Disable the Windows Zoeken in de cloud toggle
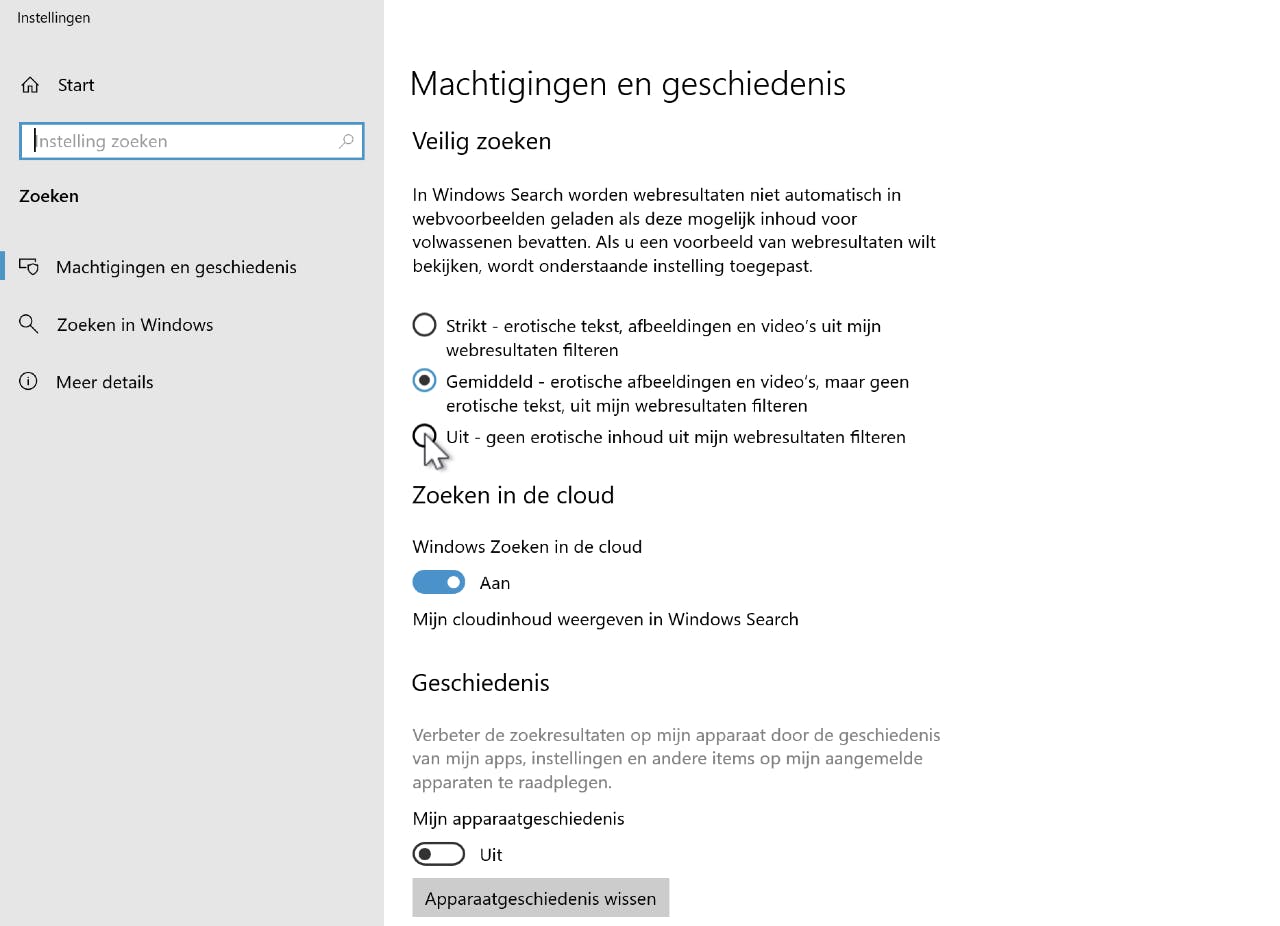This screenshot has width=1280, height=926. tap(439, 582)
